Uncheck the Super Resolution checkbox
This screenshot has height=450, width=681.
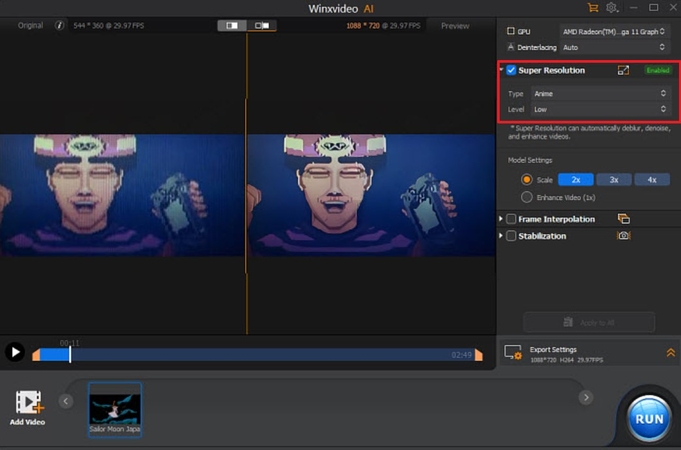click(x=511, y=70)
